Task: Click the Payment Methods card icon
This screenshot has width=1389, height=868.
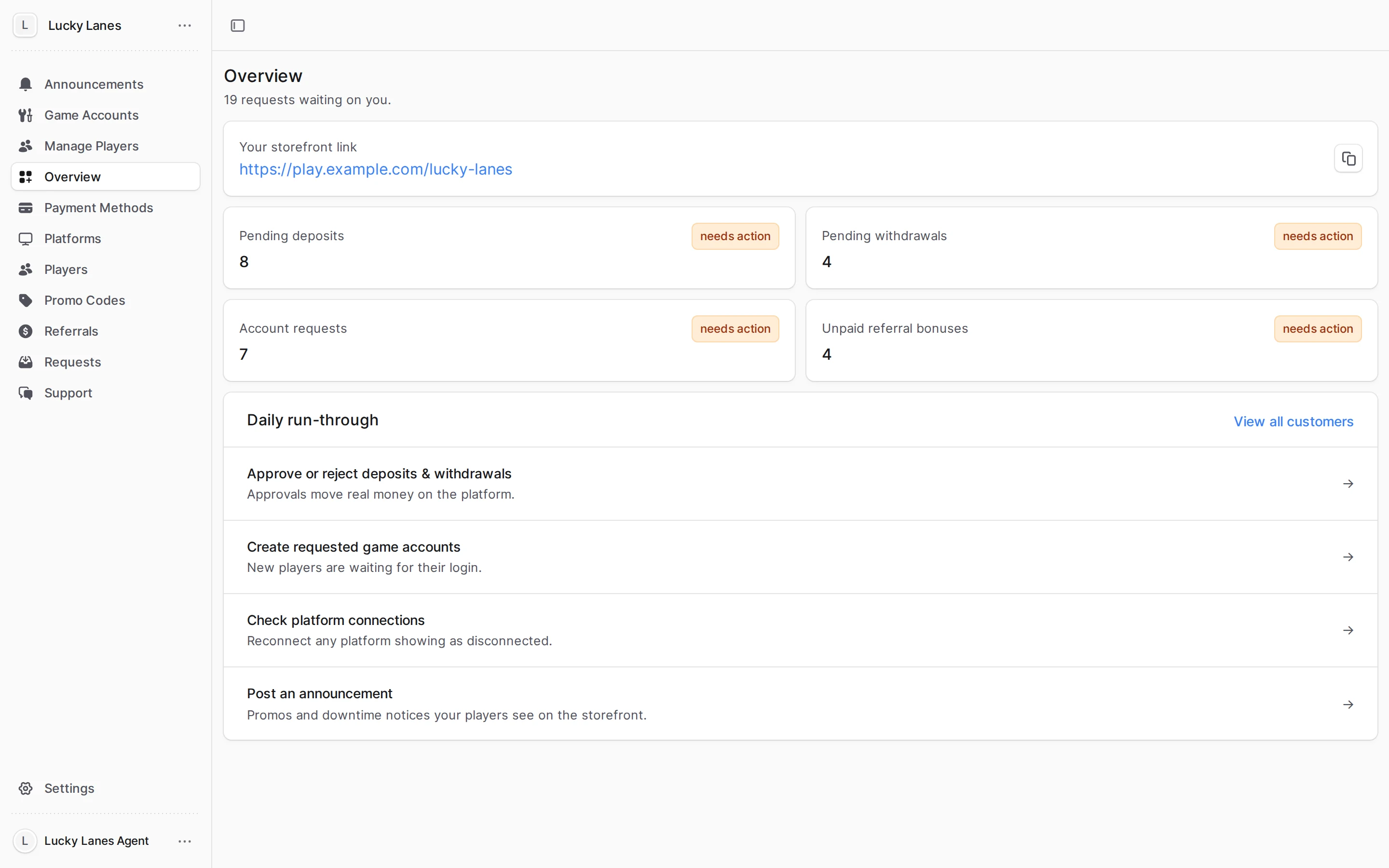Action: (x=25, y=208)
